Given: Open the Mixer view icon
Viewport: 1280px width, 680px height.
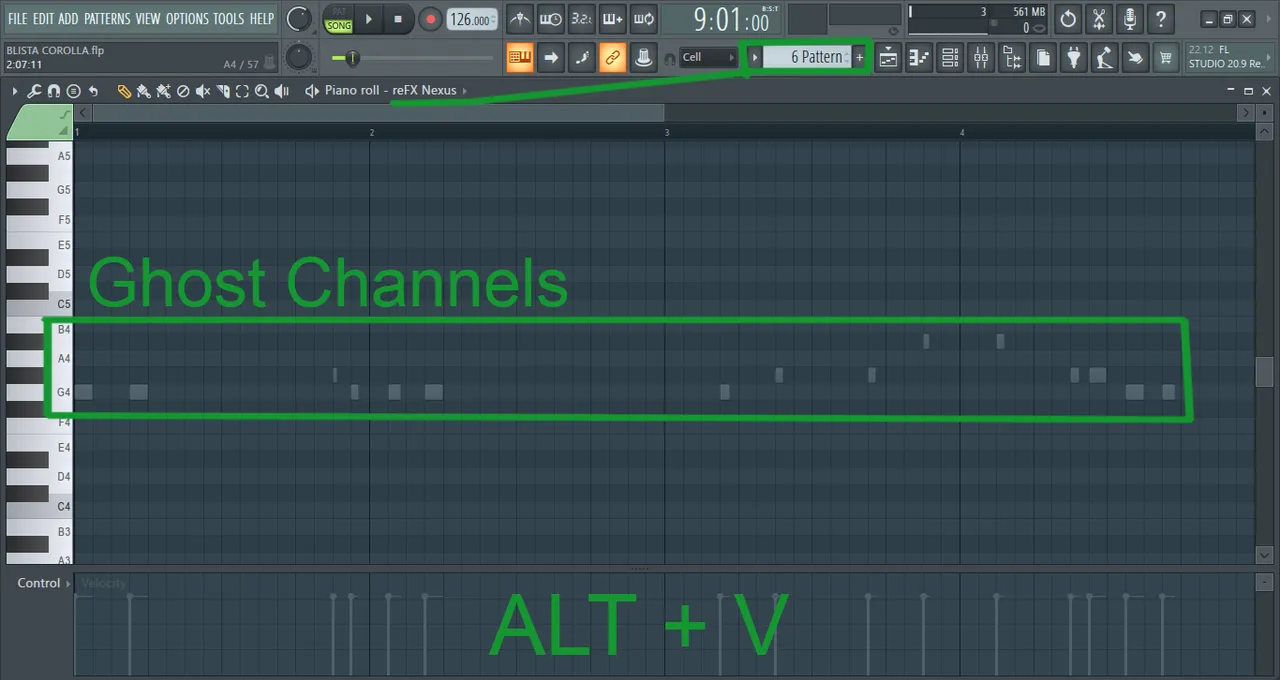Looking at the screenshot, I should [981, 58].
